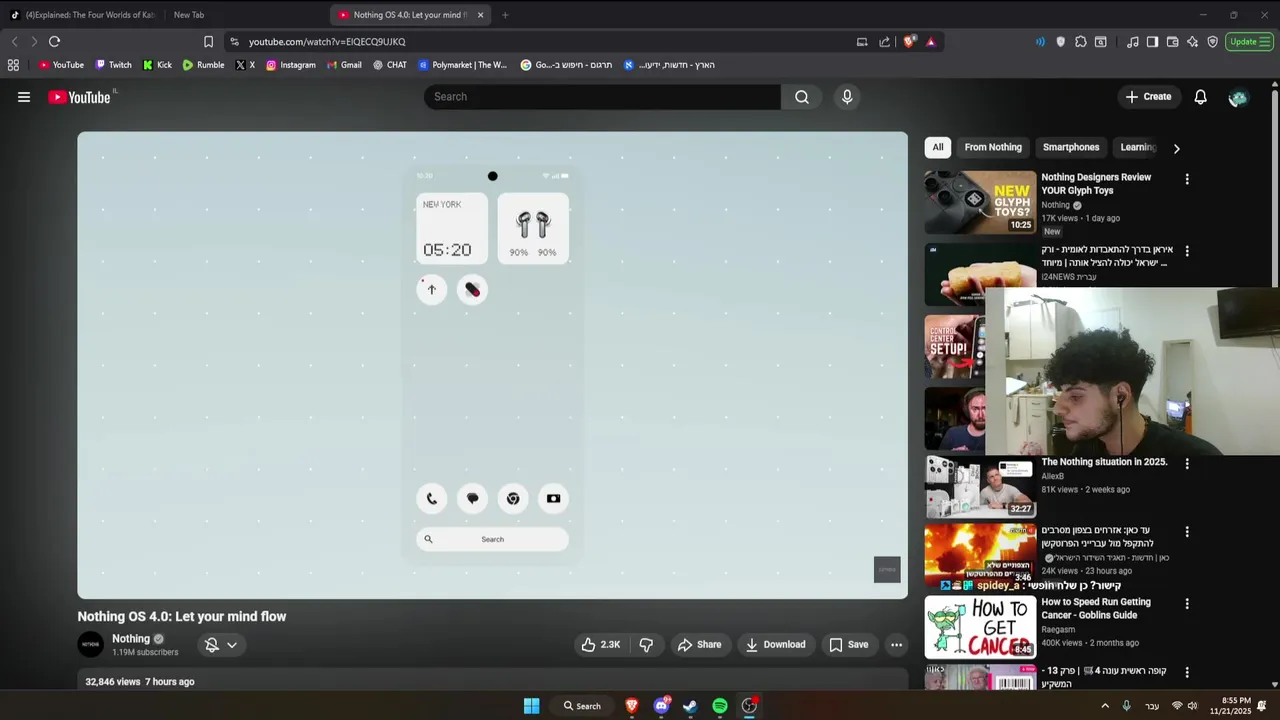1280x720 pixels.
Task: Go to the YouTube home logo
Action: (x=79, y=97)
